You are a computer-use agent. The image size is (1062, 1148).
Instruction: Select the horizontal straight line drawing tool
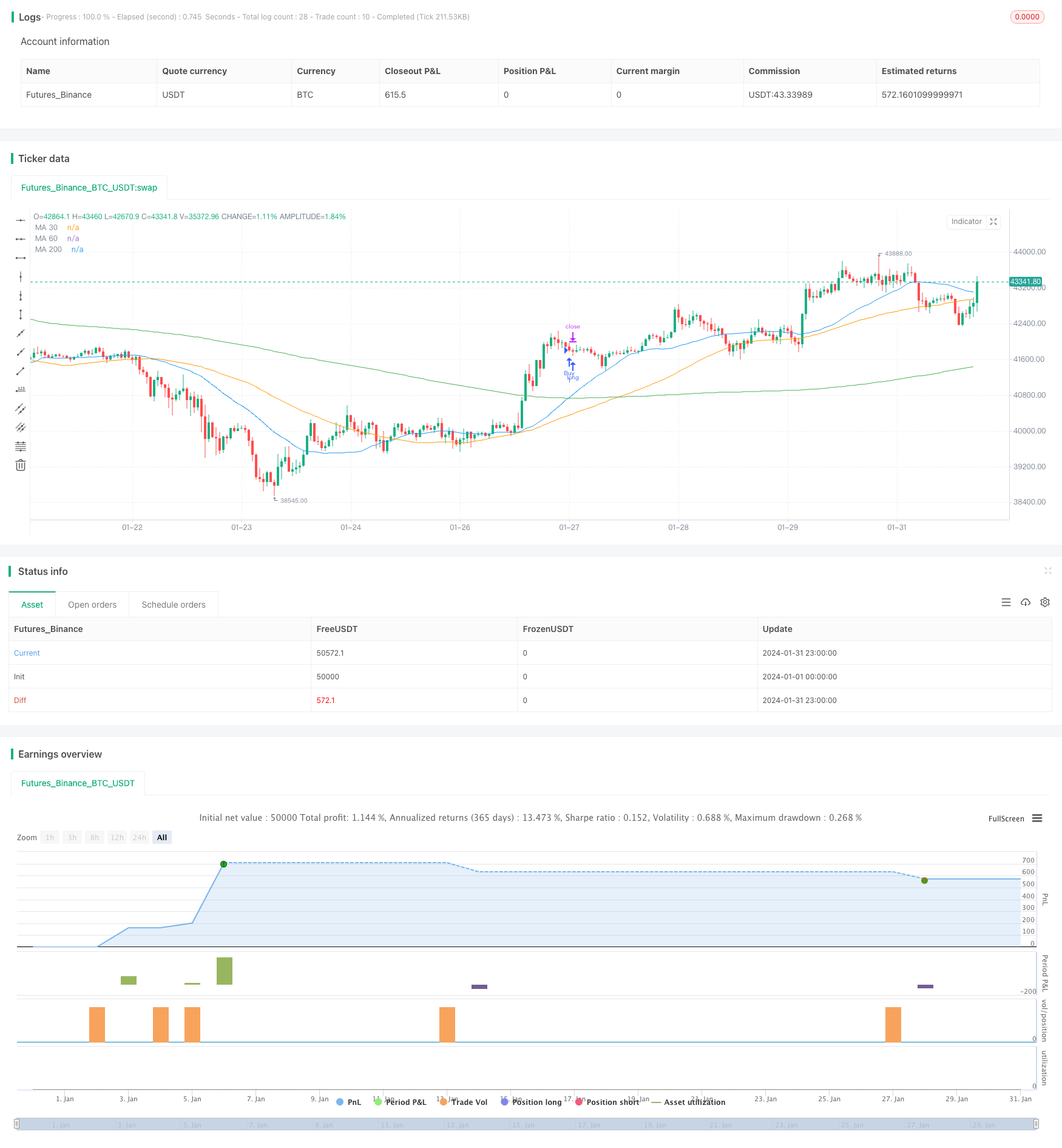(x=21, y=220)
